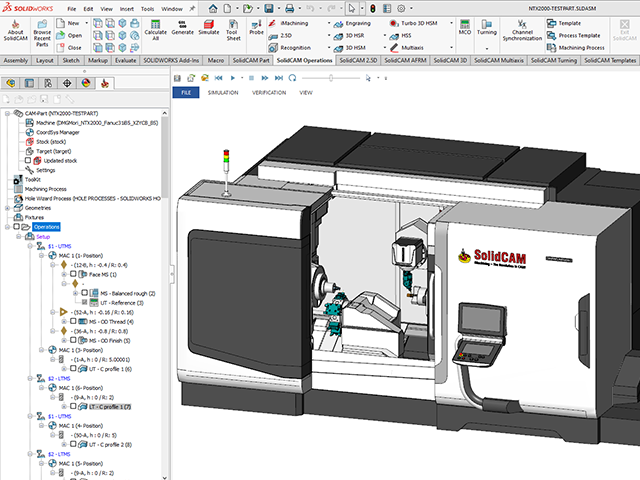Viewport: 640px width, 480px height.
Task: Click the simulation loop icon
Action: pyautogui.click(x=292, y=78)
